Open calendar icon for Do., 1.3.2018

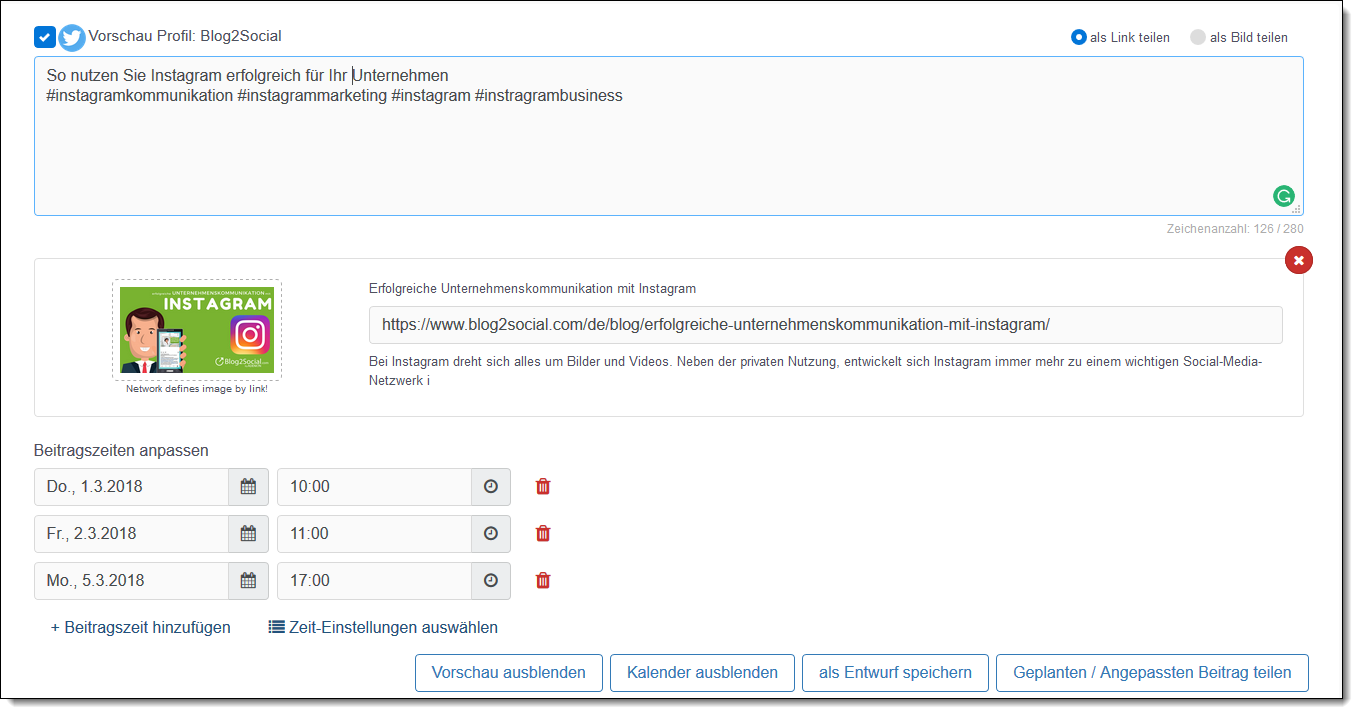[x=248, y=487]
